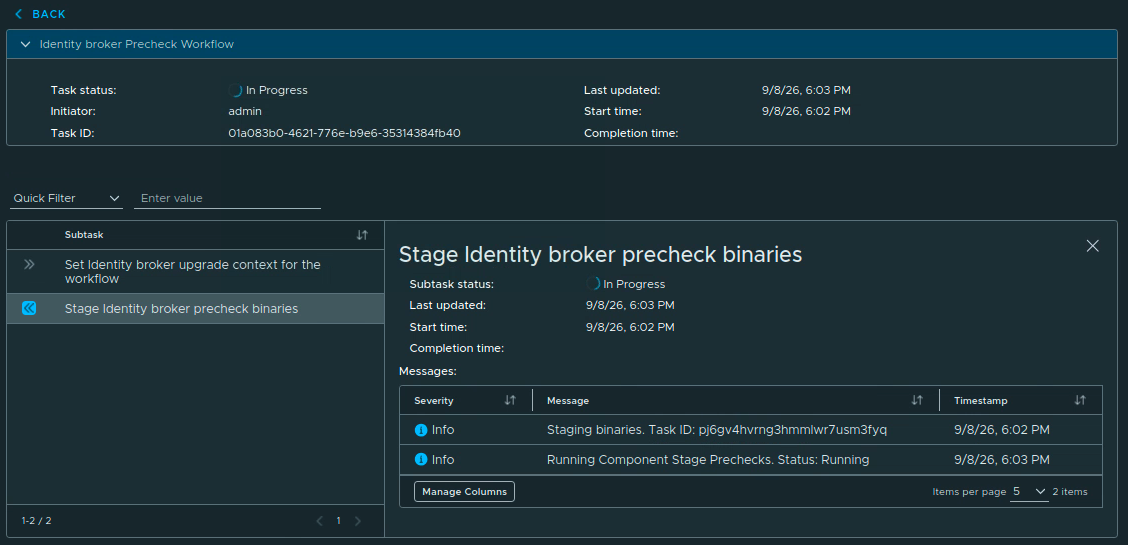Go to previous page of subtasks
Screen dimensions: 1128x545
click(x=320, y=521)
